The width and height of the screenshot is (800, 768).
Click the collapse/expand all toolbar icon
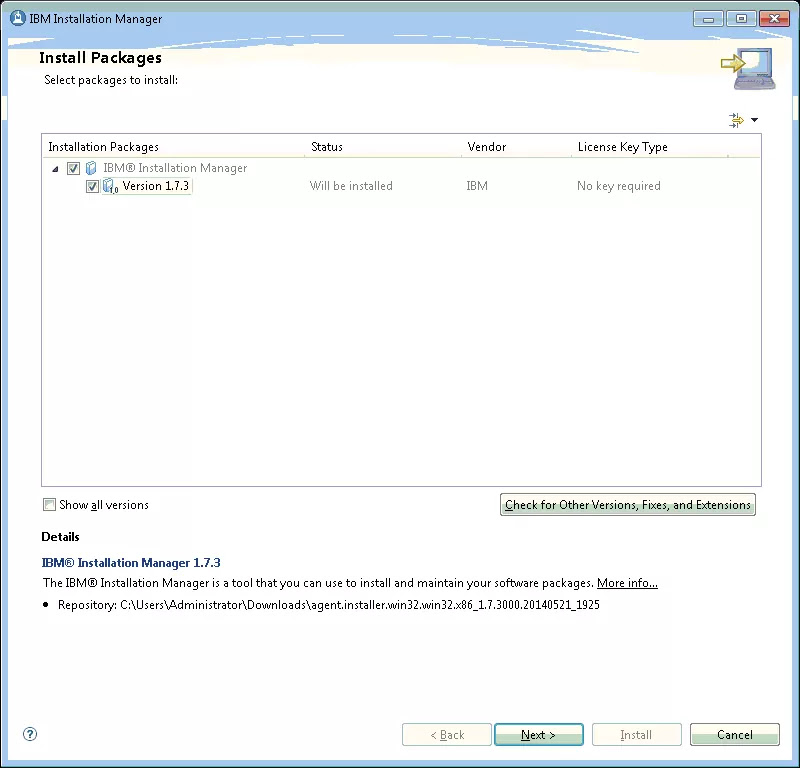[x=736, y=120]
